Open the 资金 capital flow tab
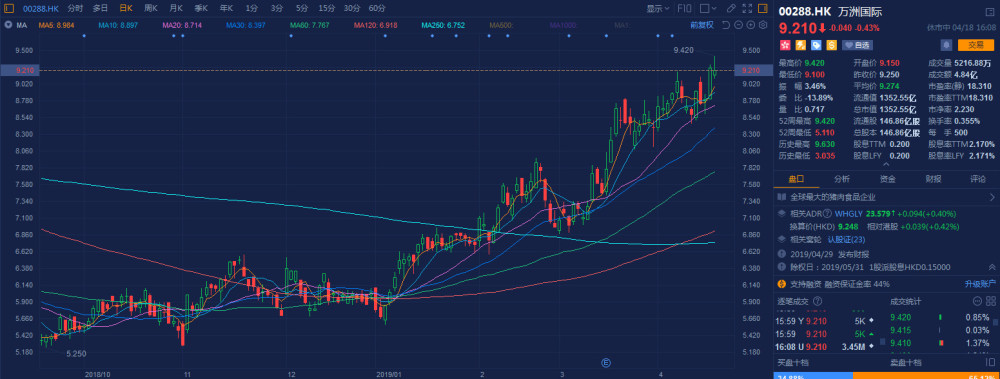The width and height of the screenshot is (1000, 379). click(887, 179)
